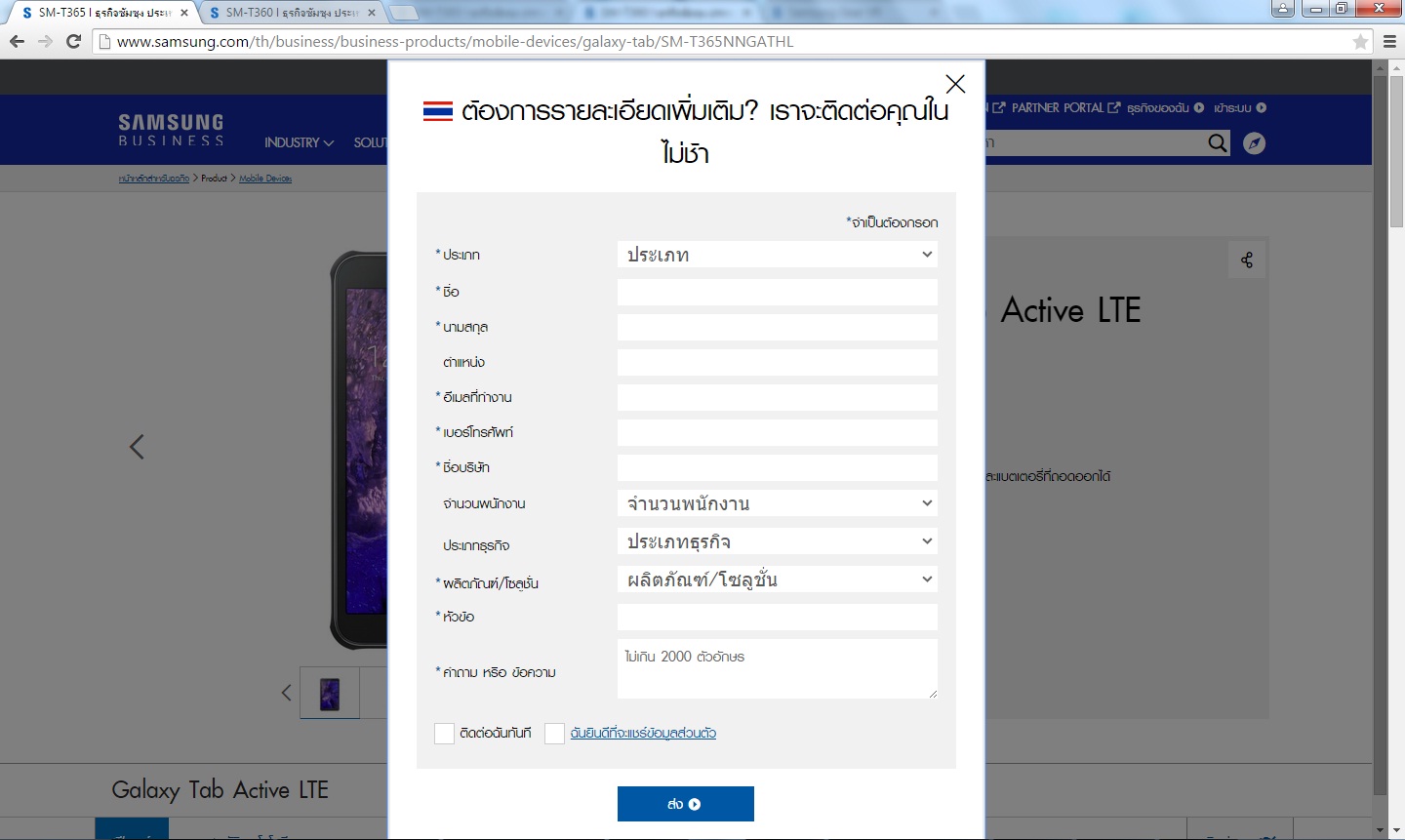1405x840 pixels.
Task: Click the อีเมลที่ทำงาน work email field
Action: tap(778, 397)
